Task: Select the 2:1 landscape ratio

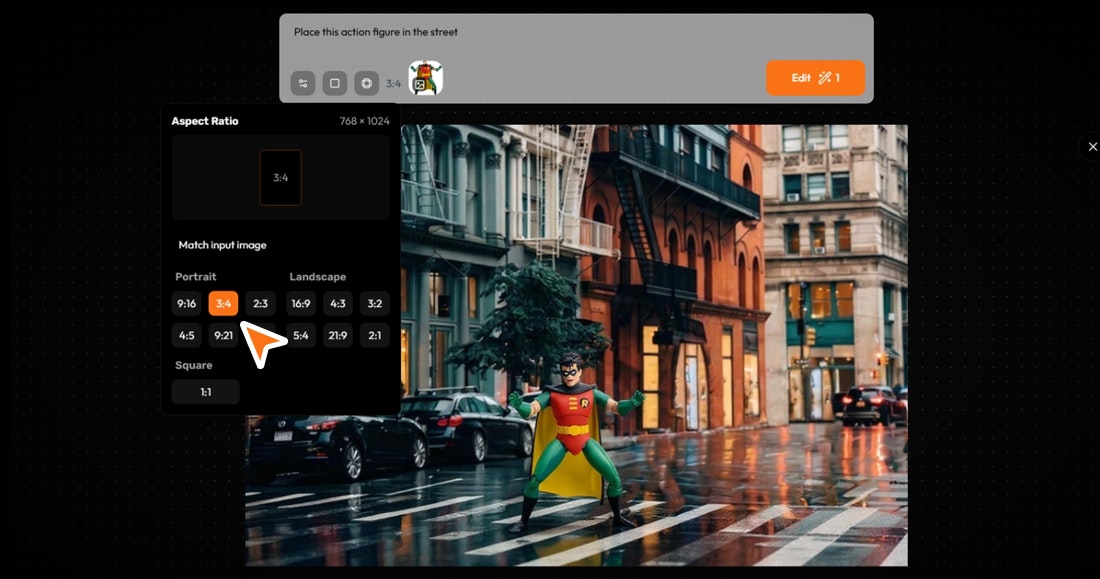Action: (x=375, y=335)
